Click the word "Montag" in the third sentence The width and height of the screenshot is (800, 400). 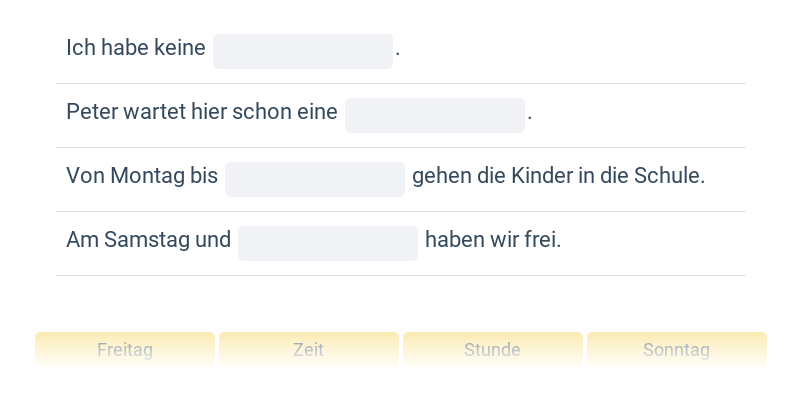point(148,176)
